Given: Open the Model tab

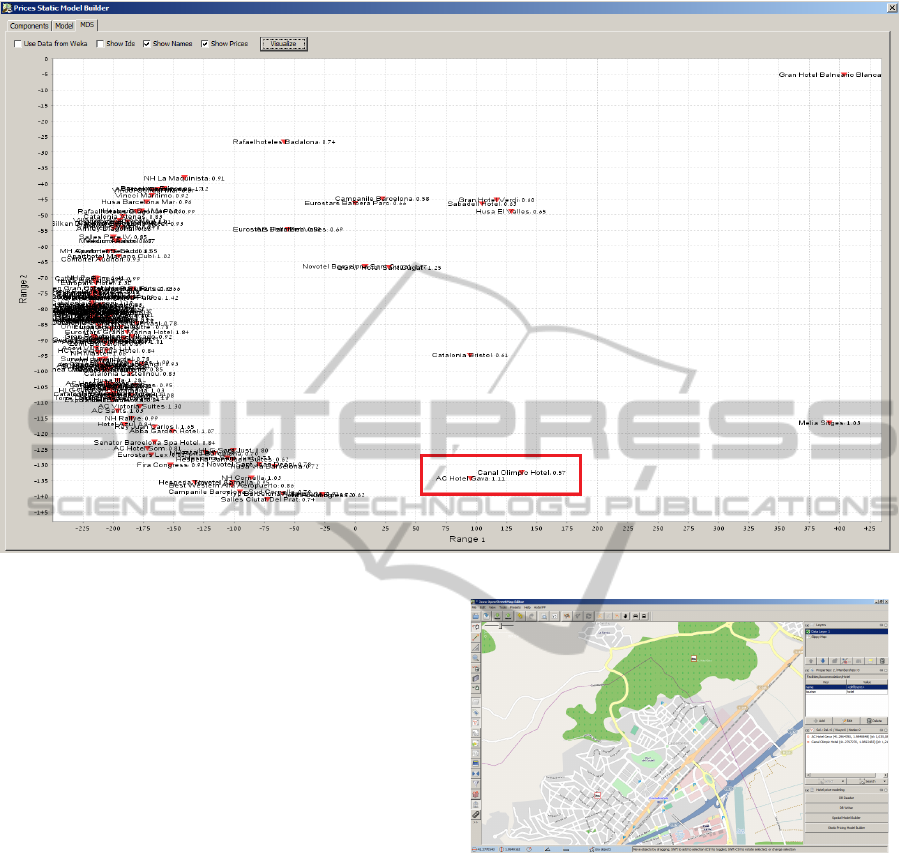Looking at the screenshot, I should pos(64,25).
